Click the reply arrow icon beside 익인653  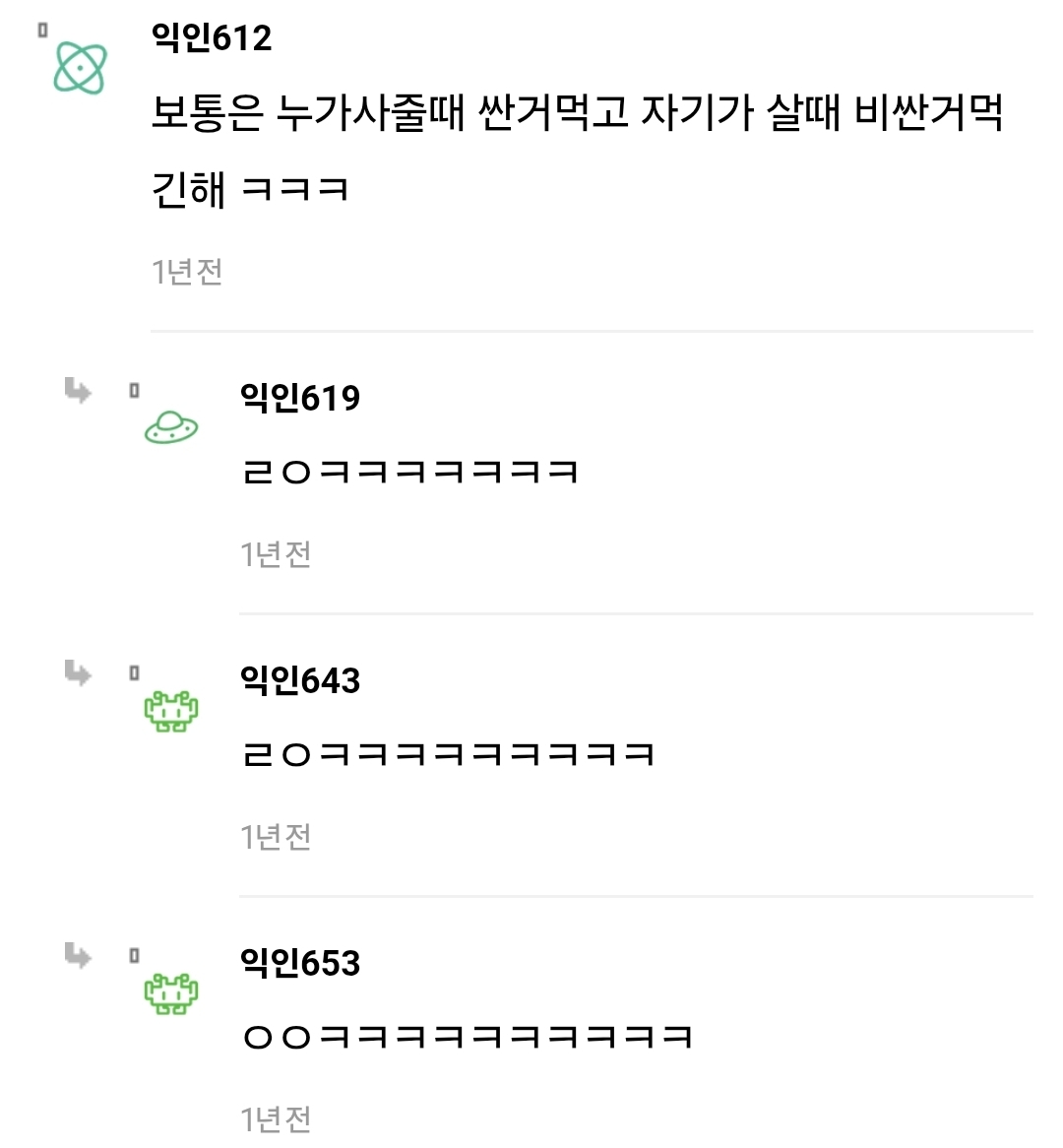[78, 956]
